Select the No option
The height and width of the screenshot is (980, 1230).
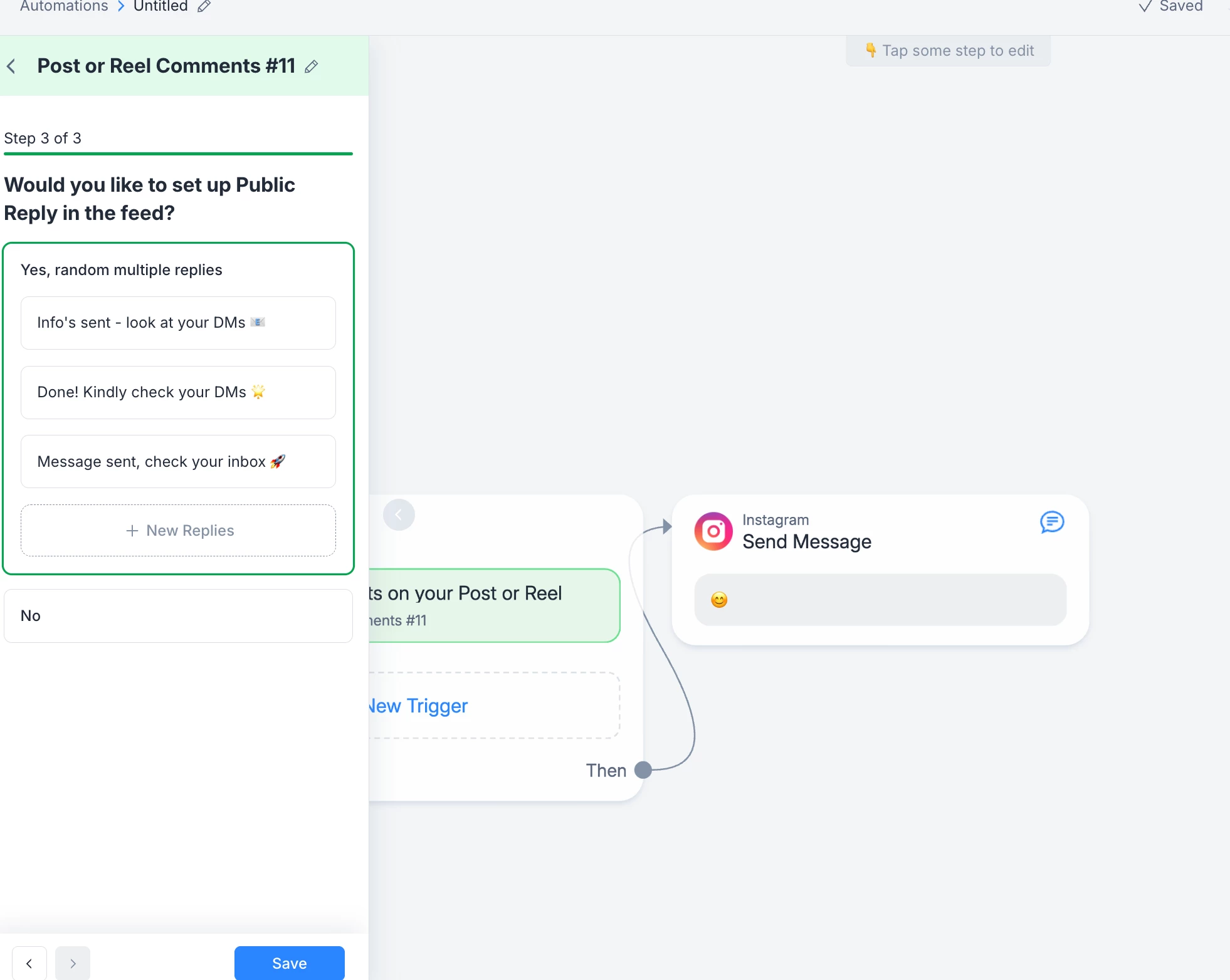178,615
